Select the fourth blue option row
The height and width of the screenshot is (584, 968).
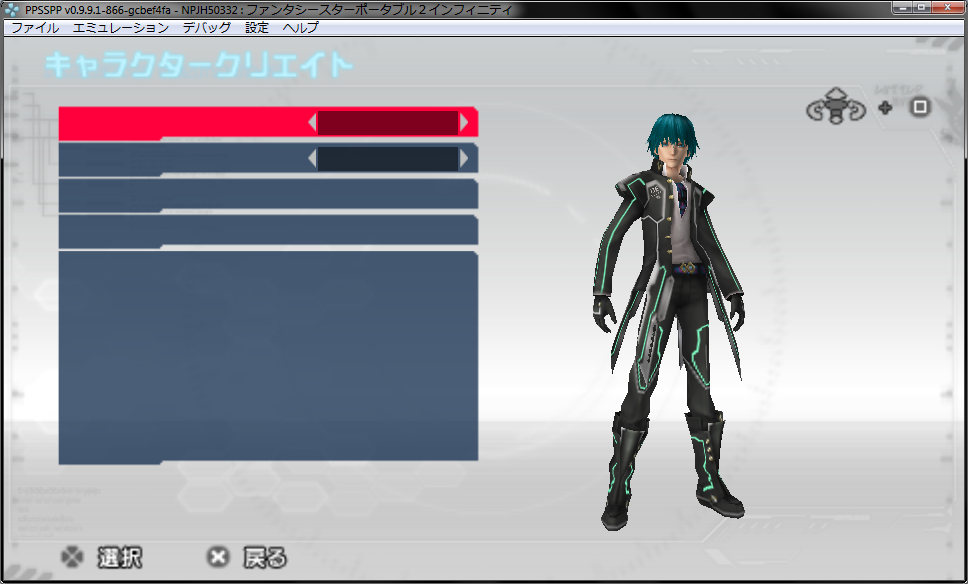pos(268,231)
